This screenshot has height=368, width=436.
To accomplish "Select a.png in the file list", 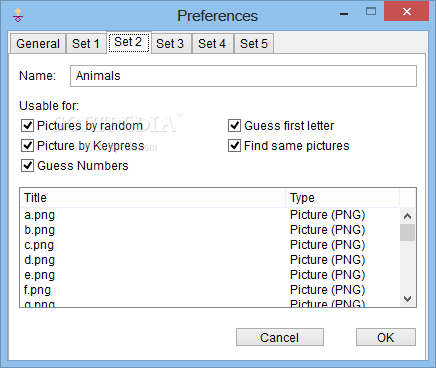I will tap(210, 215).
